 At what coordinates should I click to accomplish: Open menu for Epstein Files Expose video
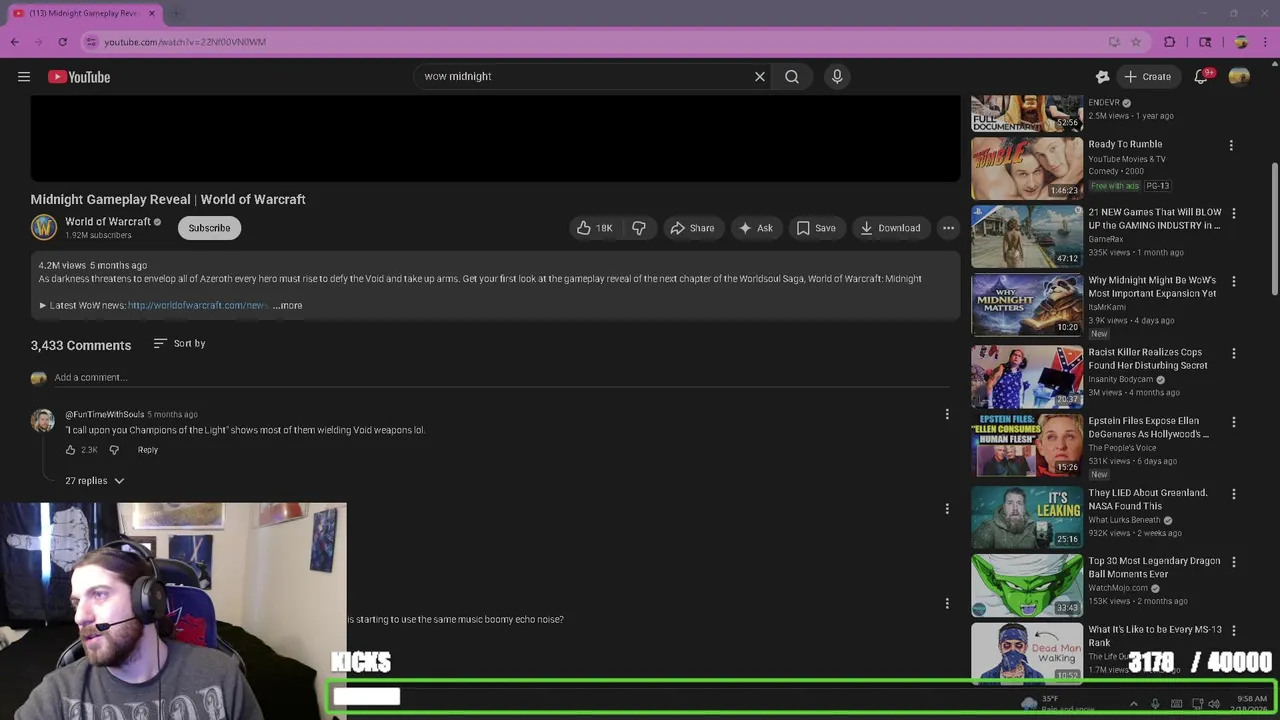(x=1233, y=422)
